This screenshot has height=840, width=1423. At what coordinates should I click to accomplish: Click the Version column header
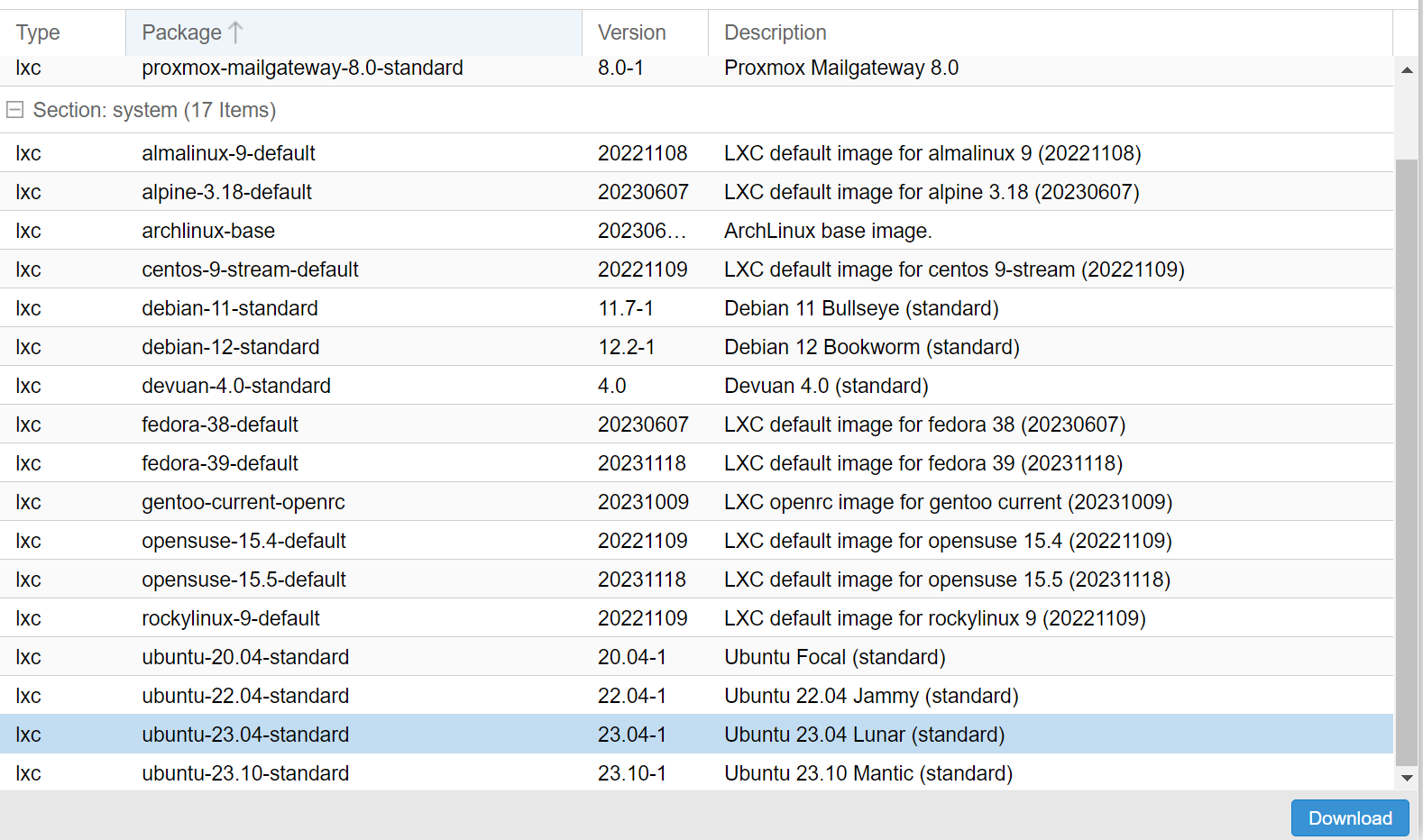[x=645, y=32]
